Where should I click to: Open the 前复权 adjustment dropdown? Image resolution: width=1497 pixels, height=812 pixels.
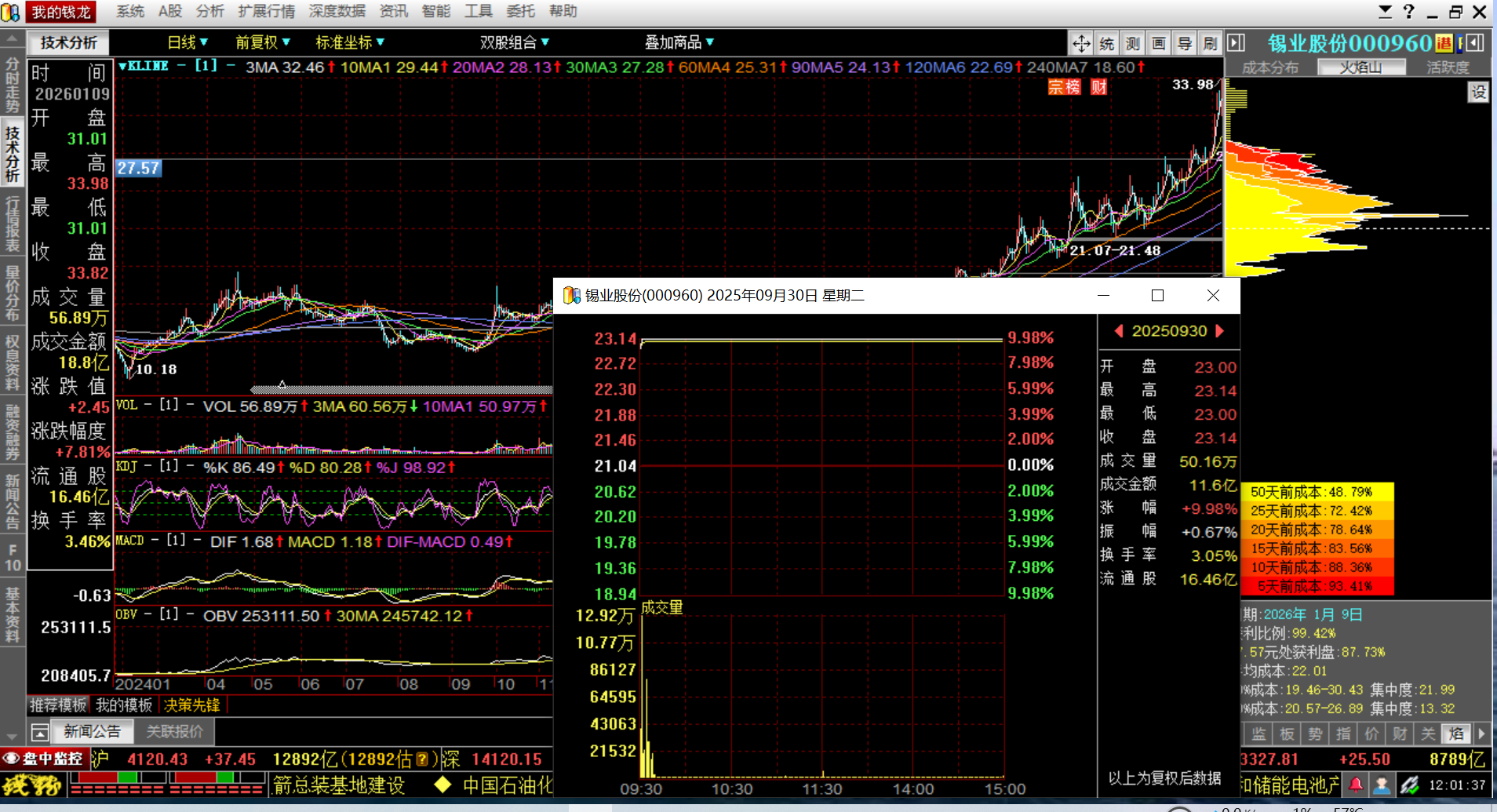263,42
